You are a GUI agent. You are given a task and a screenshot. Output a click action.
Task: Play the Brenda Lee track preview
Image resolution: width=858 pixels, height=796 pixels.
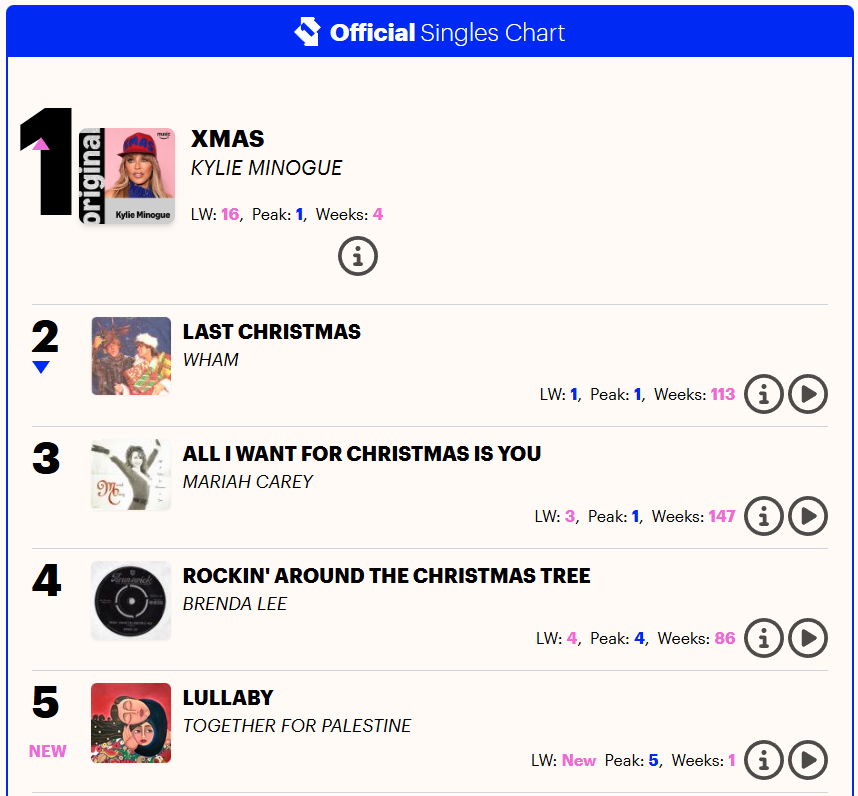point(808,638)
